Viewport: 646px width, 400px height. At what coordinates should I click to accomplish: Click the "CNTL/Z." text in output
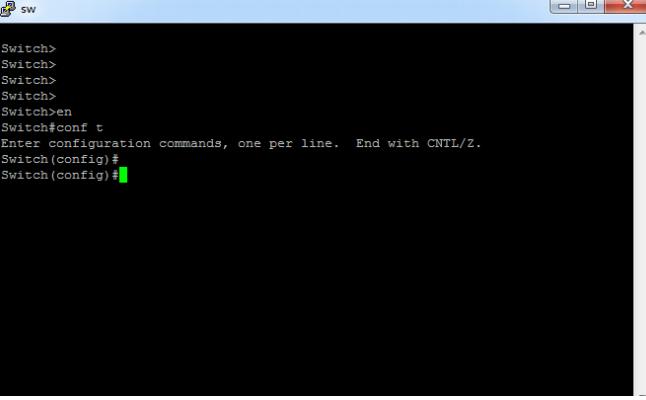pyautogui.click(x=454, y=143)
